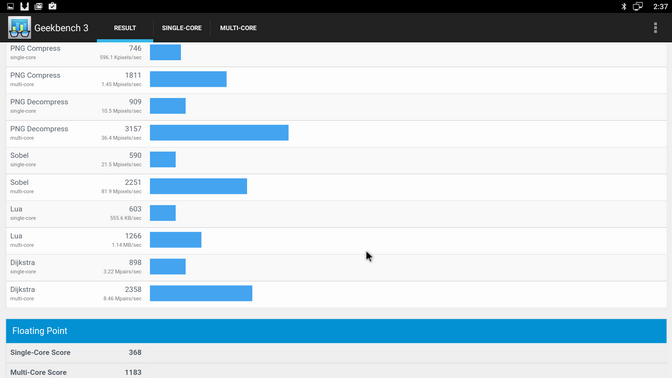Click the Sobel multi-core bar
The image size is (672, 378).
[x=198, y=186]
